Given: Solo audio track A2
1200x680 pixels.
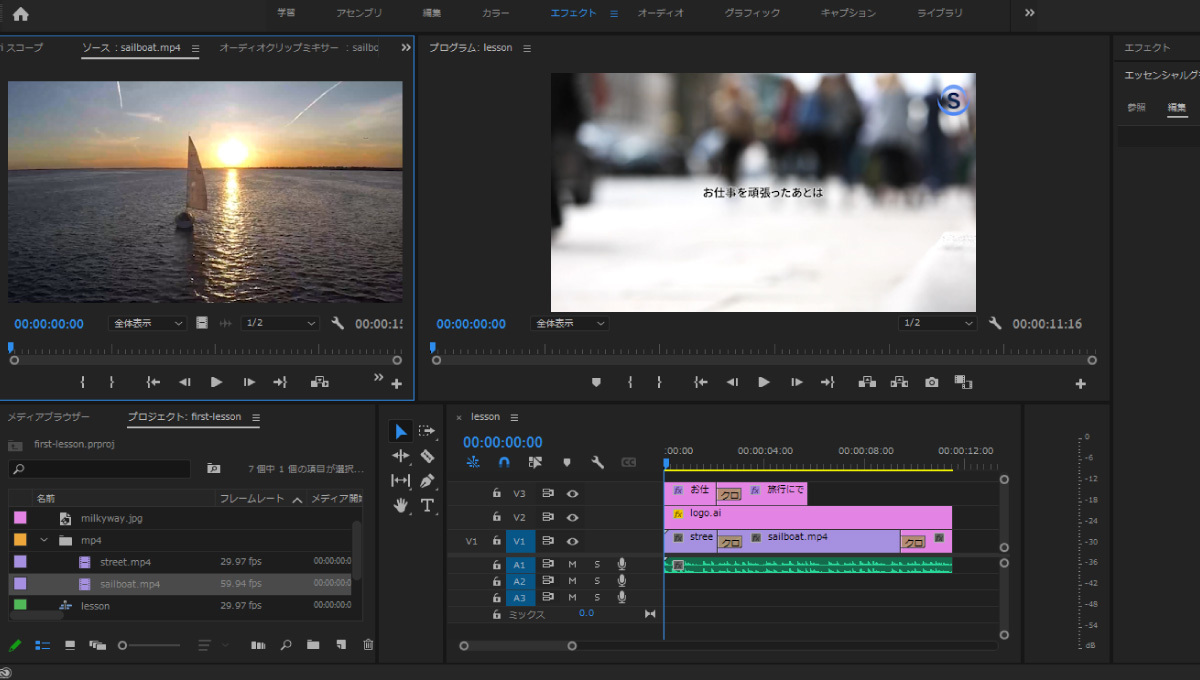Looking at the screenshot, I should click(597, 581).
